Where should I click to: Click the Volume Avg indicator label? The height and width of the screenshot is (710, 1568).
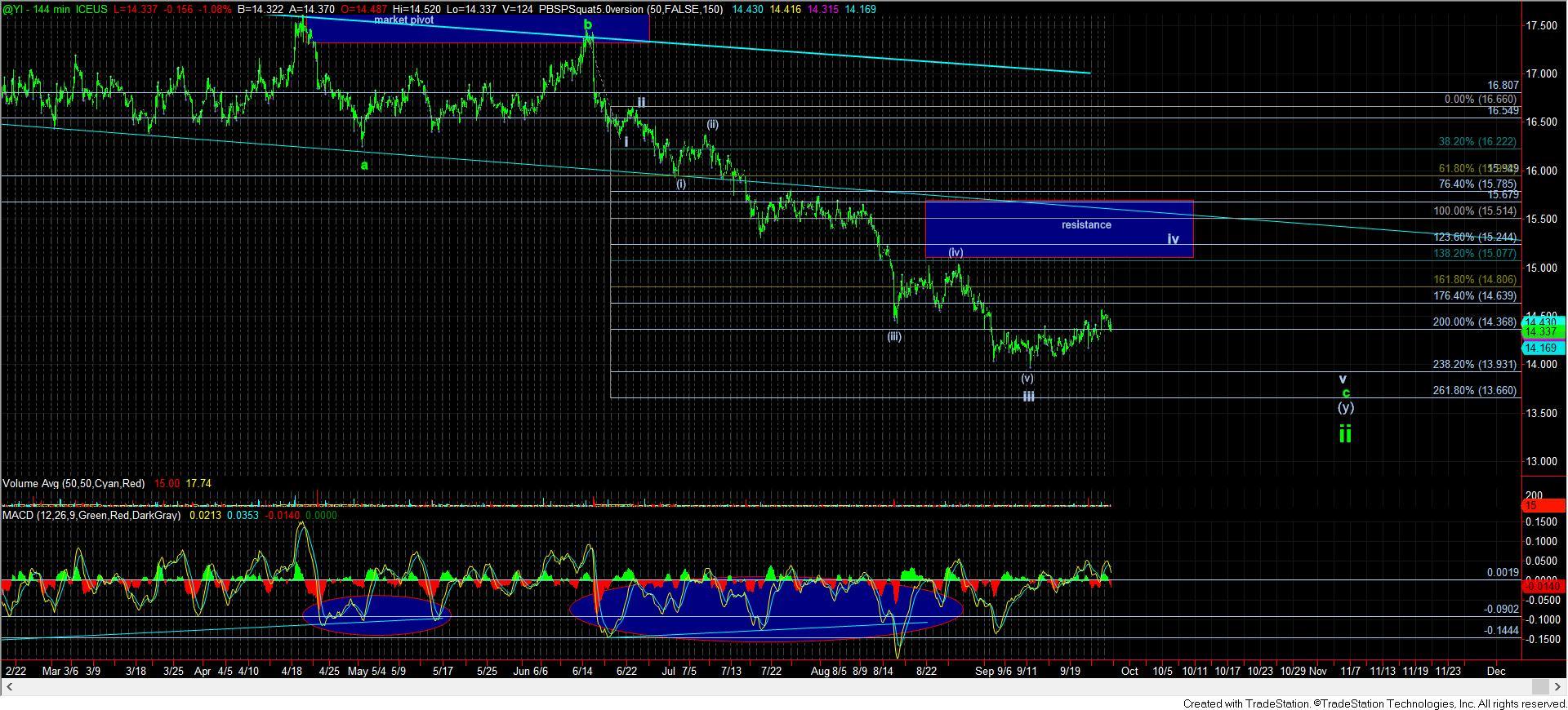tap(73, 484)
